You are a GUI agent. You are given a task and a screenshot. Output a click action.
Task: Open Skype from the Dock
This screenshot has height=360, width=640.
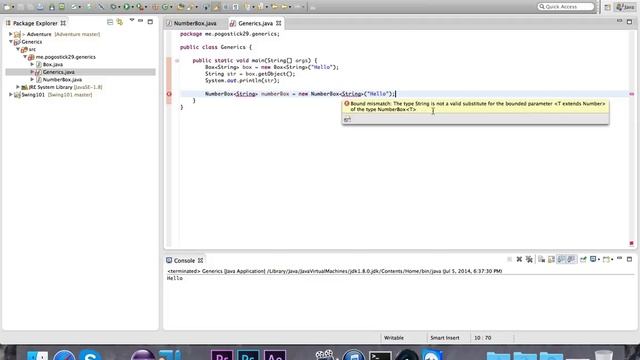[90, 355]
